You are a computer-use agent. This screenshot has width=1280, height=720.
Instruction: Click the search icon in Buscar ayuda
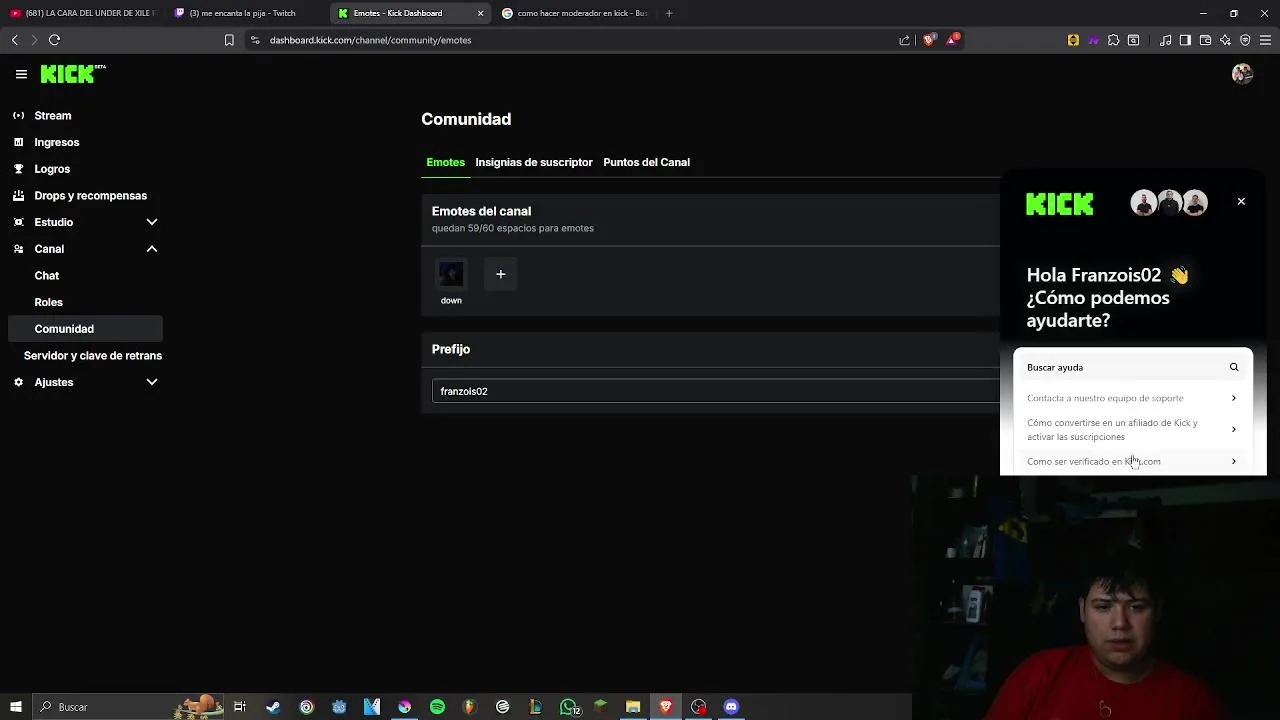tap(1234, 367)
